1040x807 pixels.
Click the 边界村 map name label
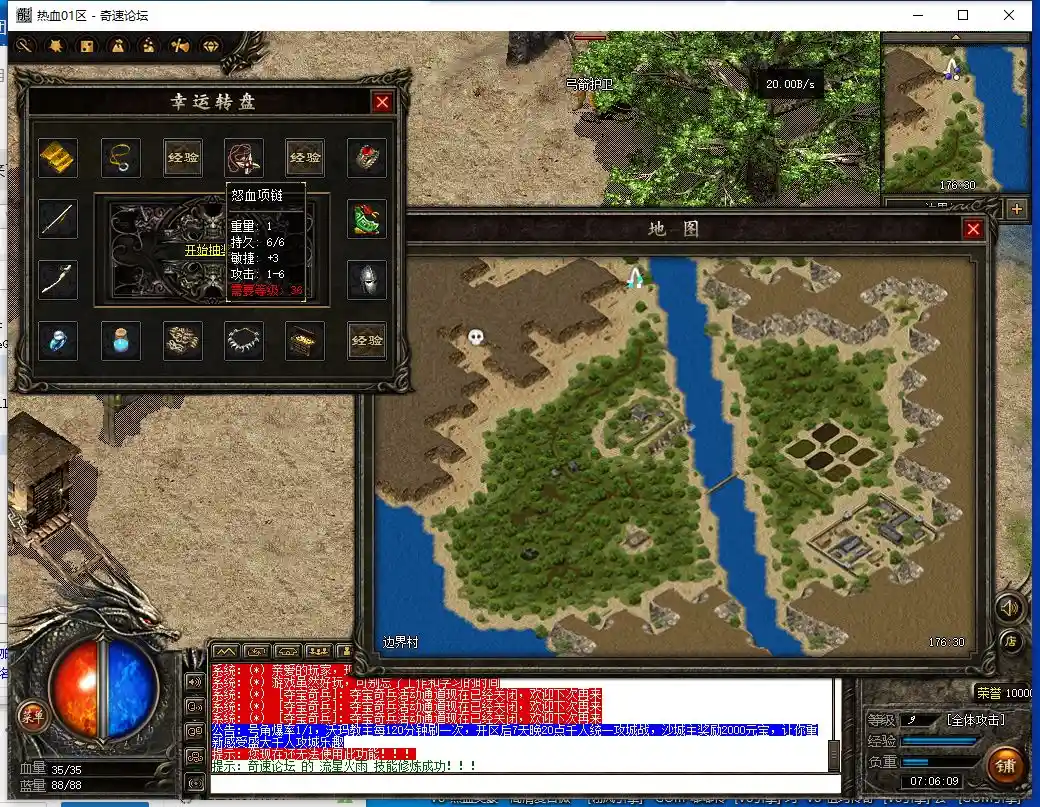(x=400, y=642)
